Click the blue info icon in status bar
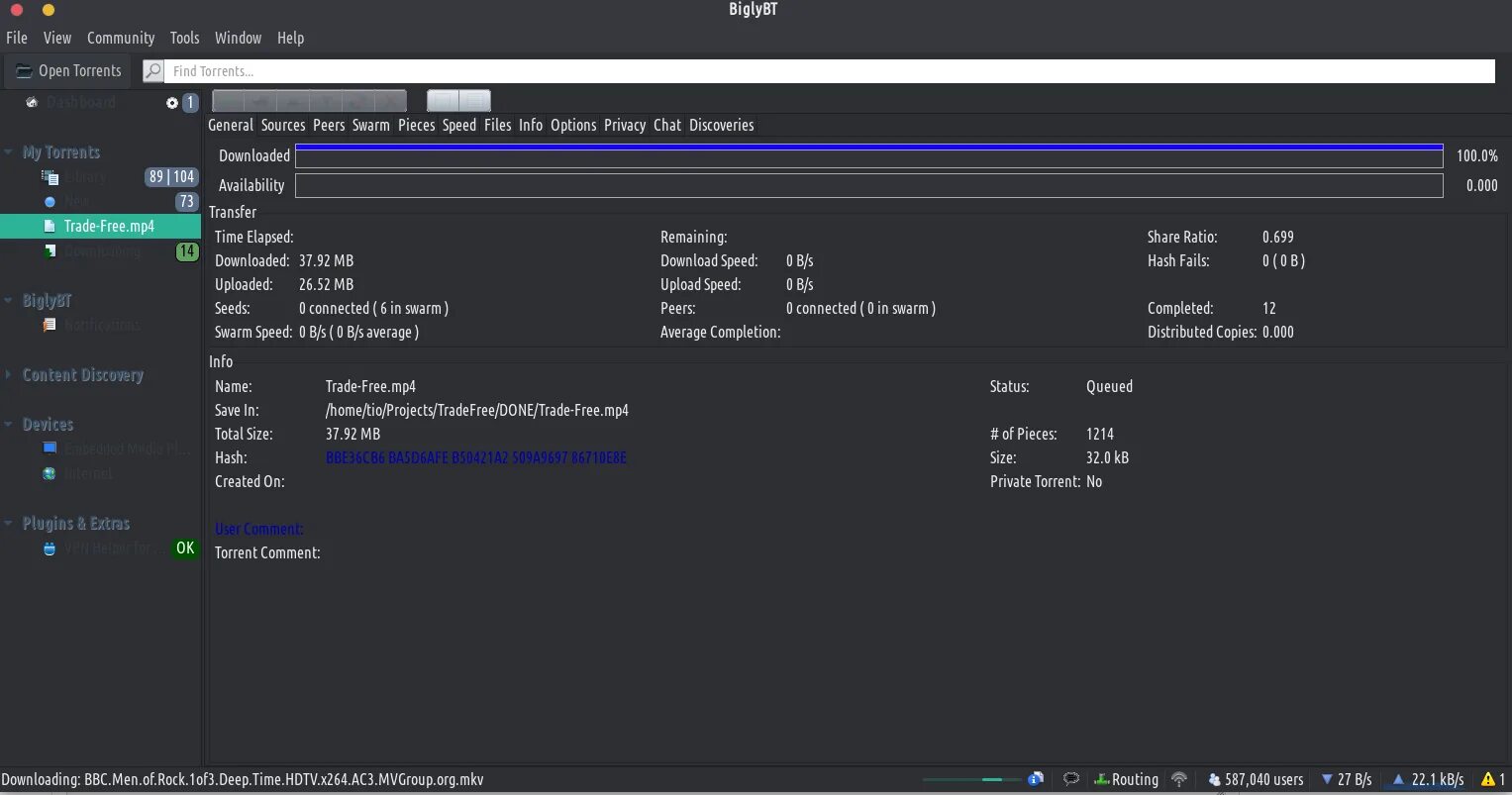Screen dimensions: 1512x795 point(1036,779)
